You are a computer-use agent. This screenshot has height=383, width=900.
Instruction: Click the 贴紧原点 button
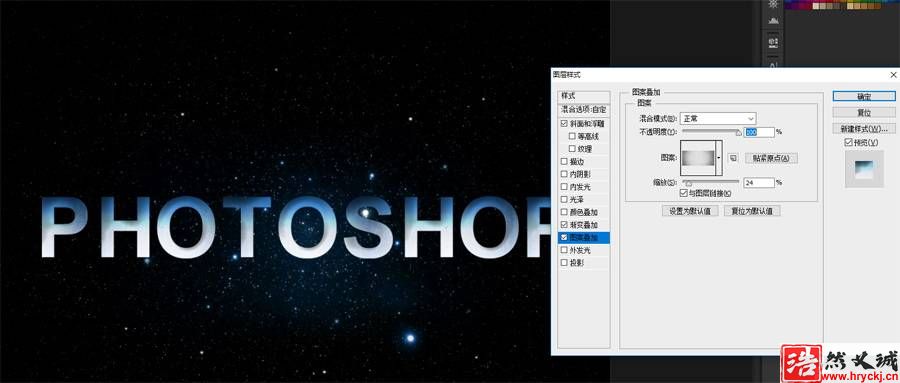[x=771, y=158]
